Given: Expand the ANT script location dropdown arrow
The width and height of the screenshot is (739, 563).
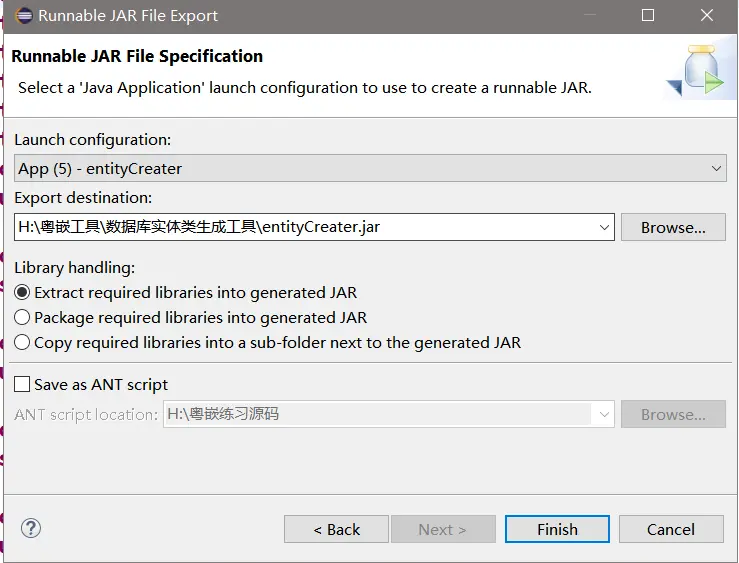Looking at the screenshot, I should [x=604, y=414].
